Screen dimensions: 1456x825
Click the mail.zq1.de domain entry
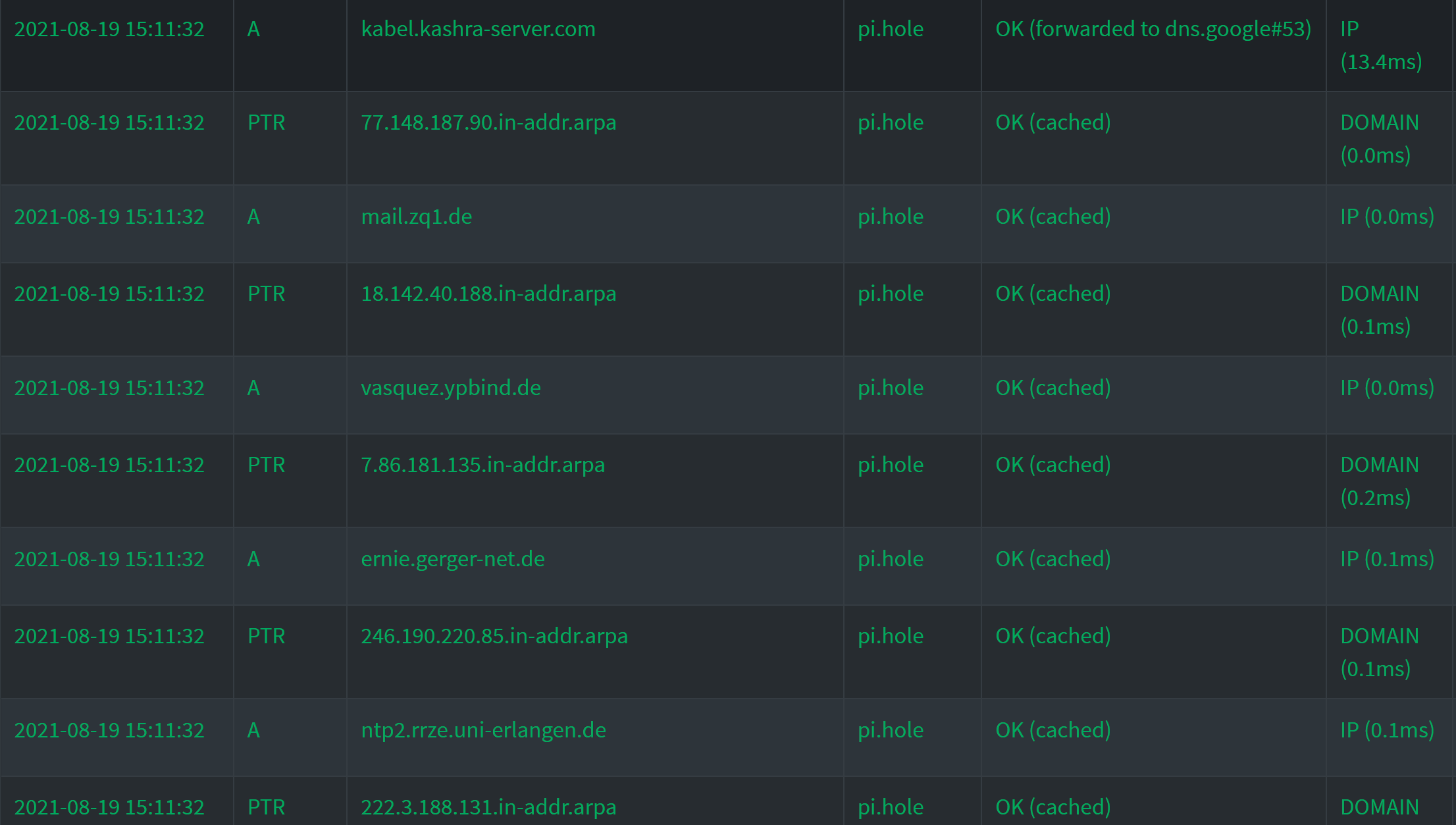pos(416,217)
